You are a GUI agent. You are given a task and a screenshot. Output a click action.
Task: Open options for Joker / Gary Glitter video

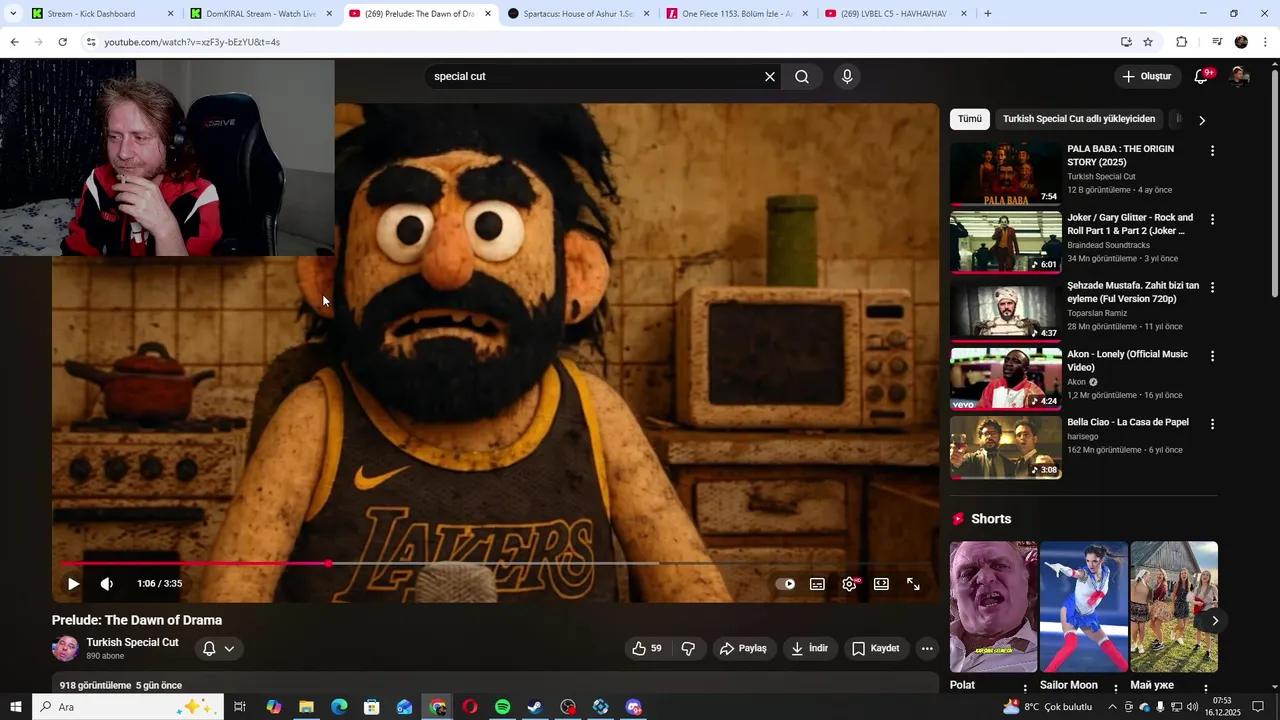click(x=1212, y=219)
